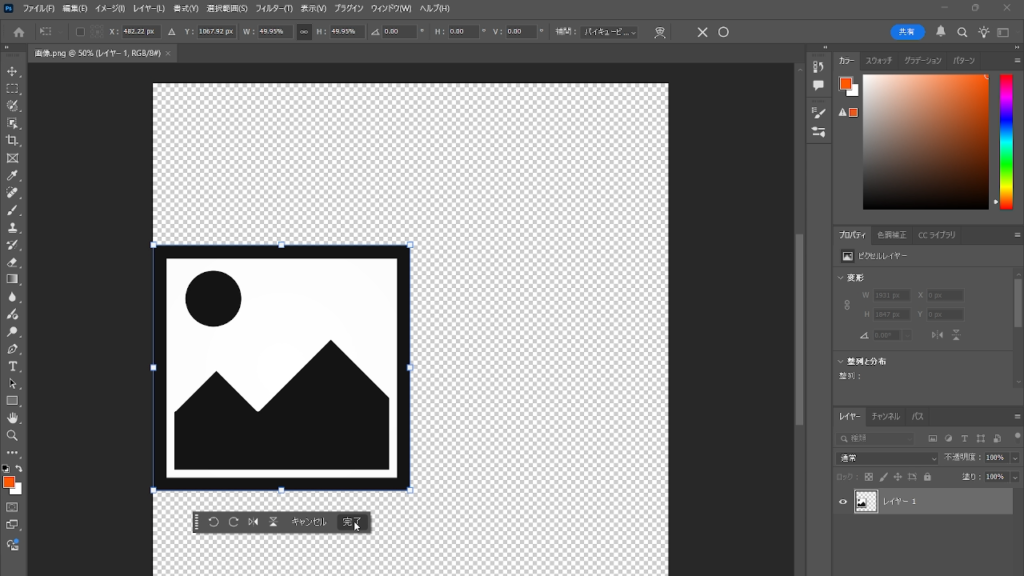1024x576 pixels.
Task: Switch to the 色調補正 tab
Action: (891, 234)
